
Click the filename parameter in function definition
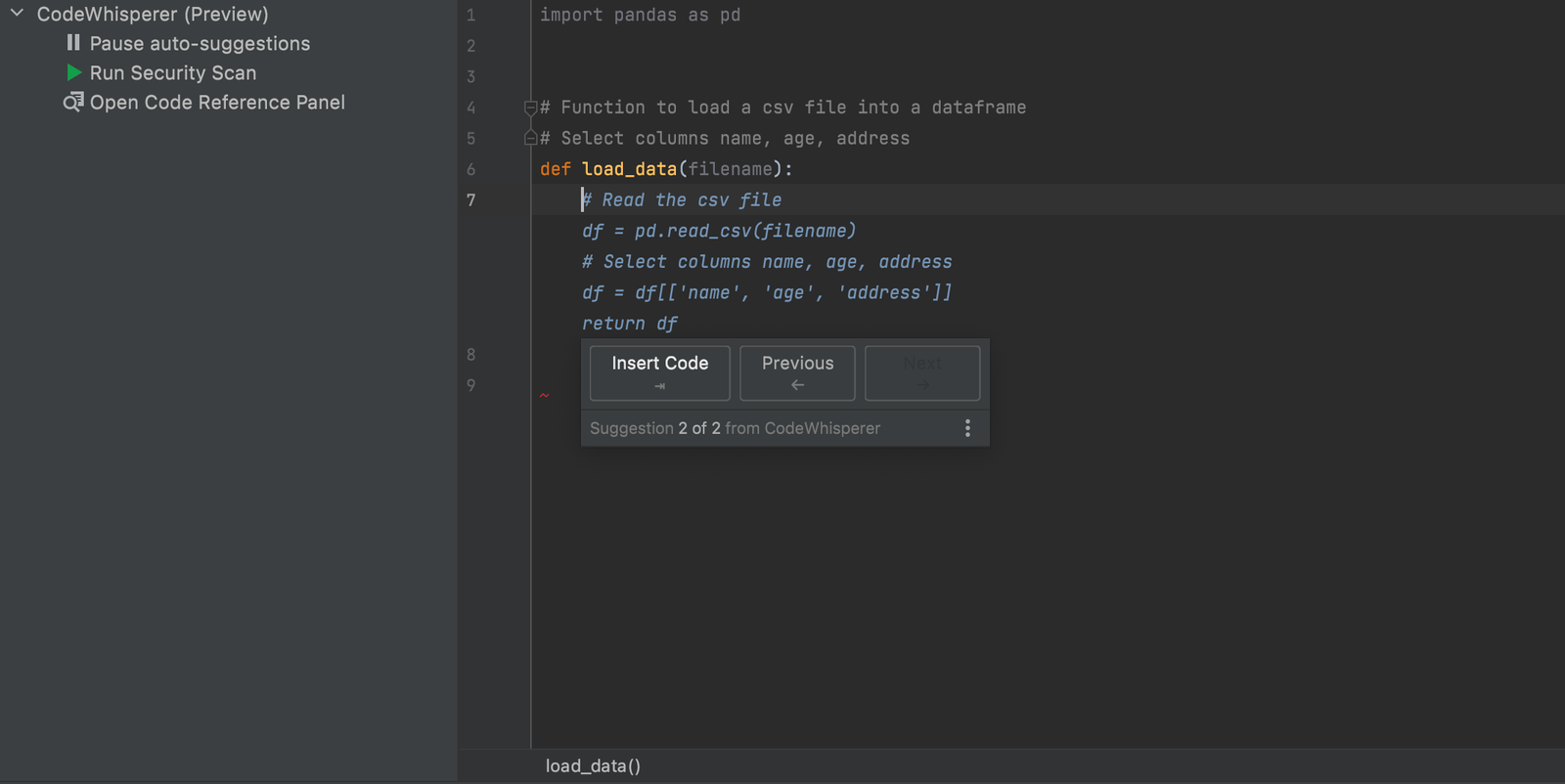(730, 169)
